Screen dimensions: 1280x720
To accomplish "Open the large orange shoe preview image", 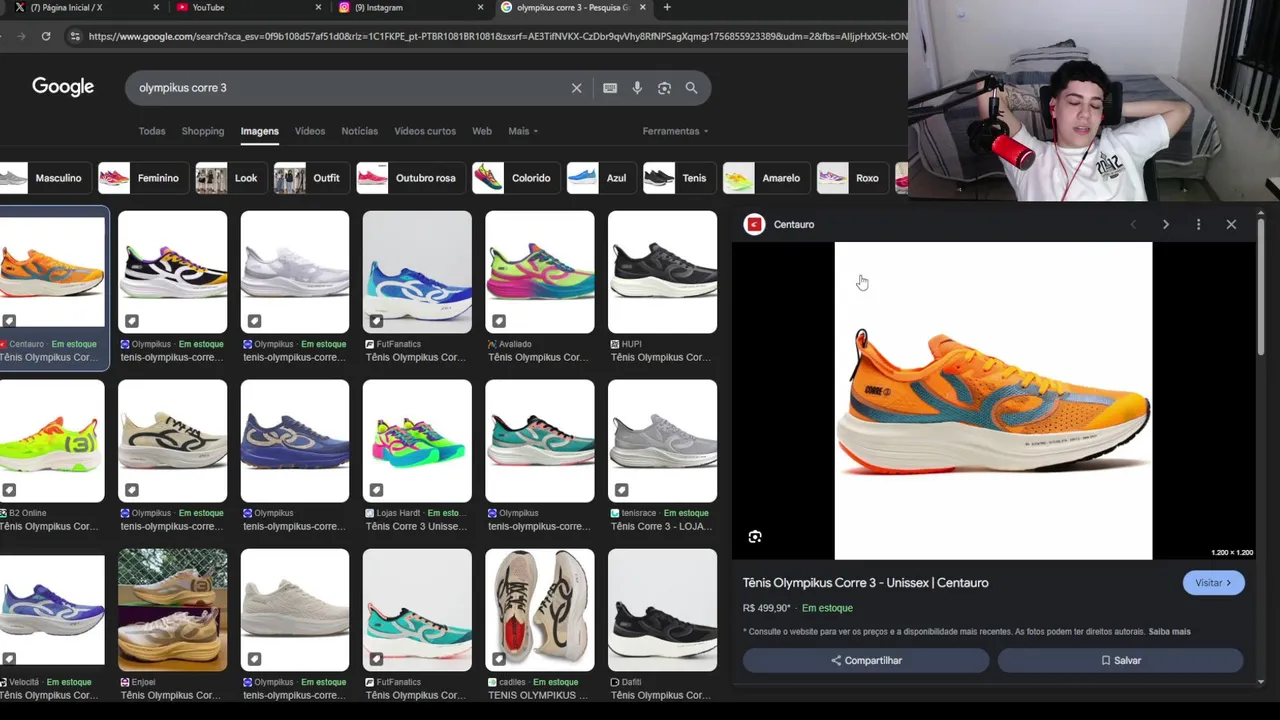I will pyautogui.click(x=993, y=401).
